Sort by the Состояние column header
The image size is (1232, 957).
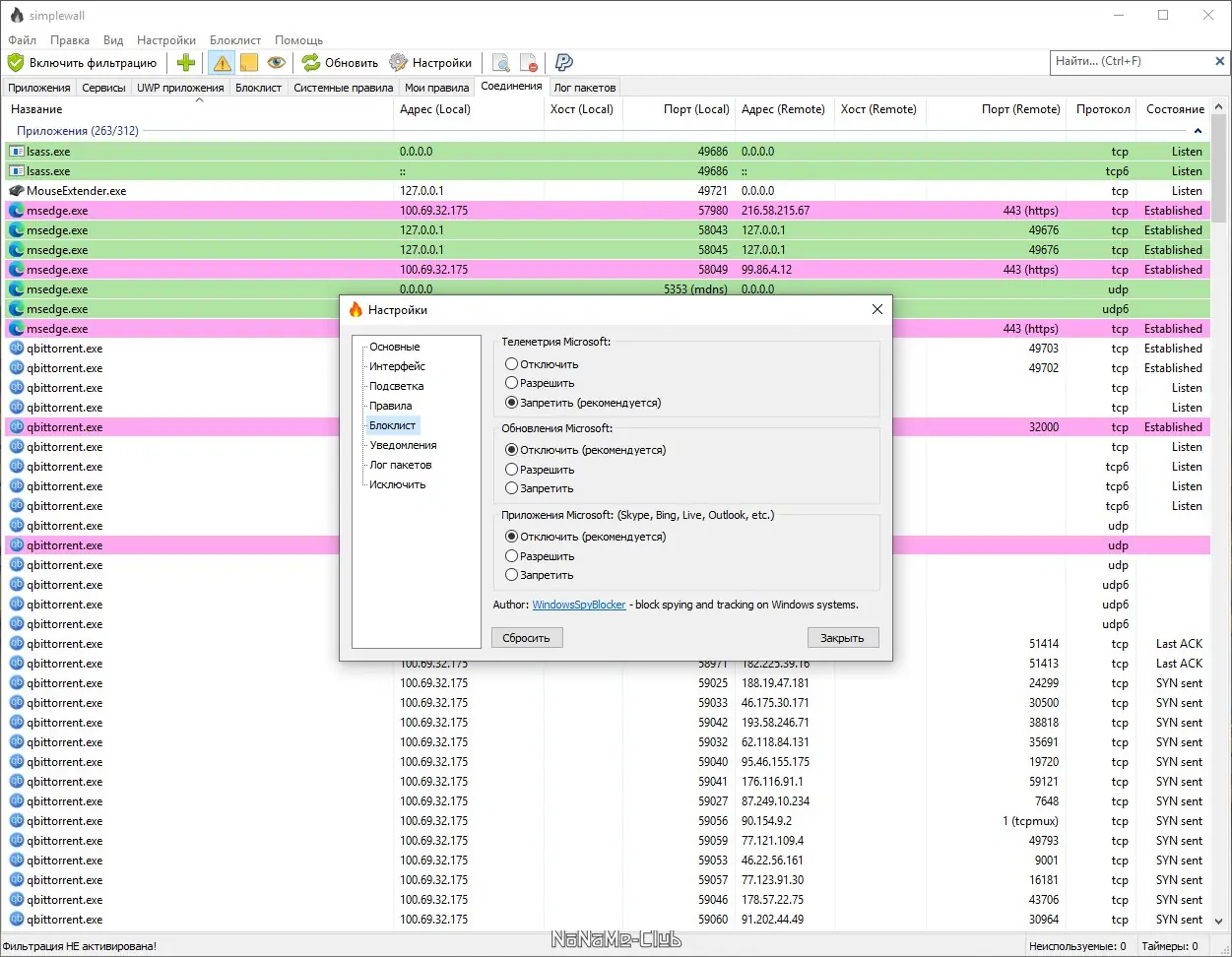(x=1175, y=109)
